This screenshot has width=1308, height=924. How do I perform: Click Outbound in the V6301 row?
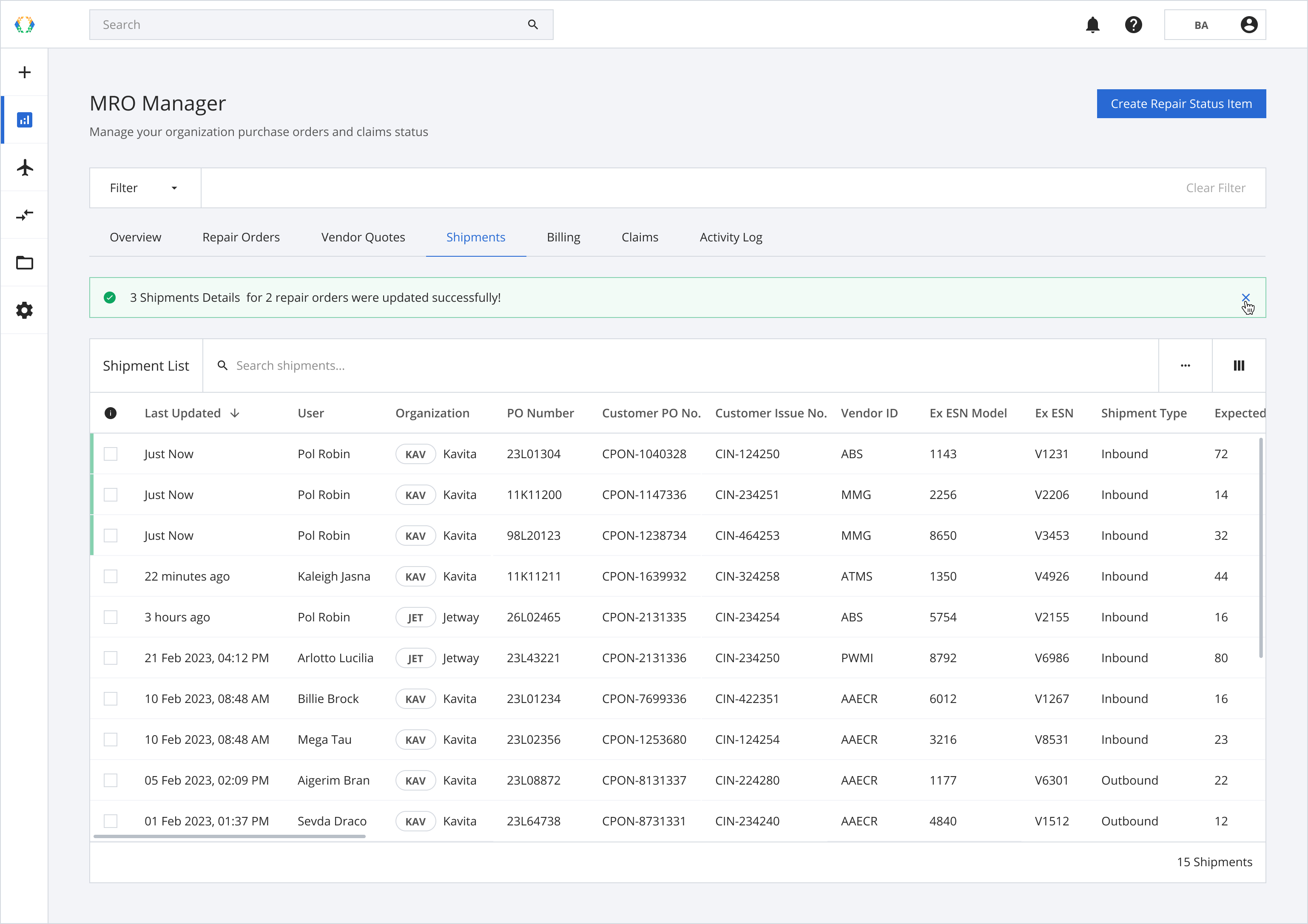click(1129, 780)
